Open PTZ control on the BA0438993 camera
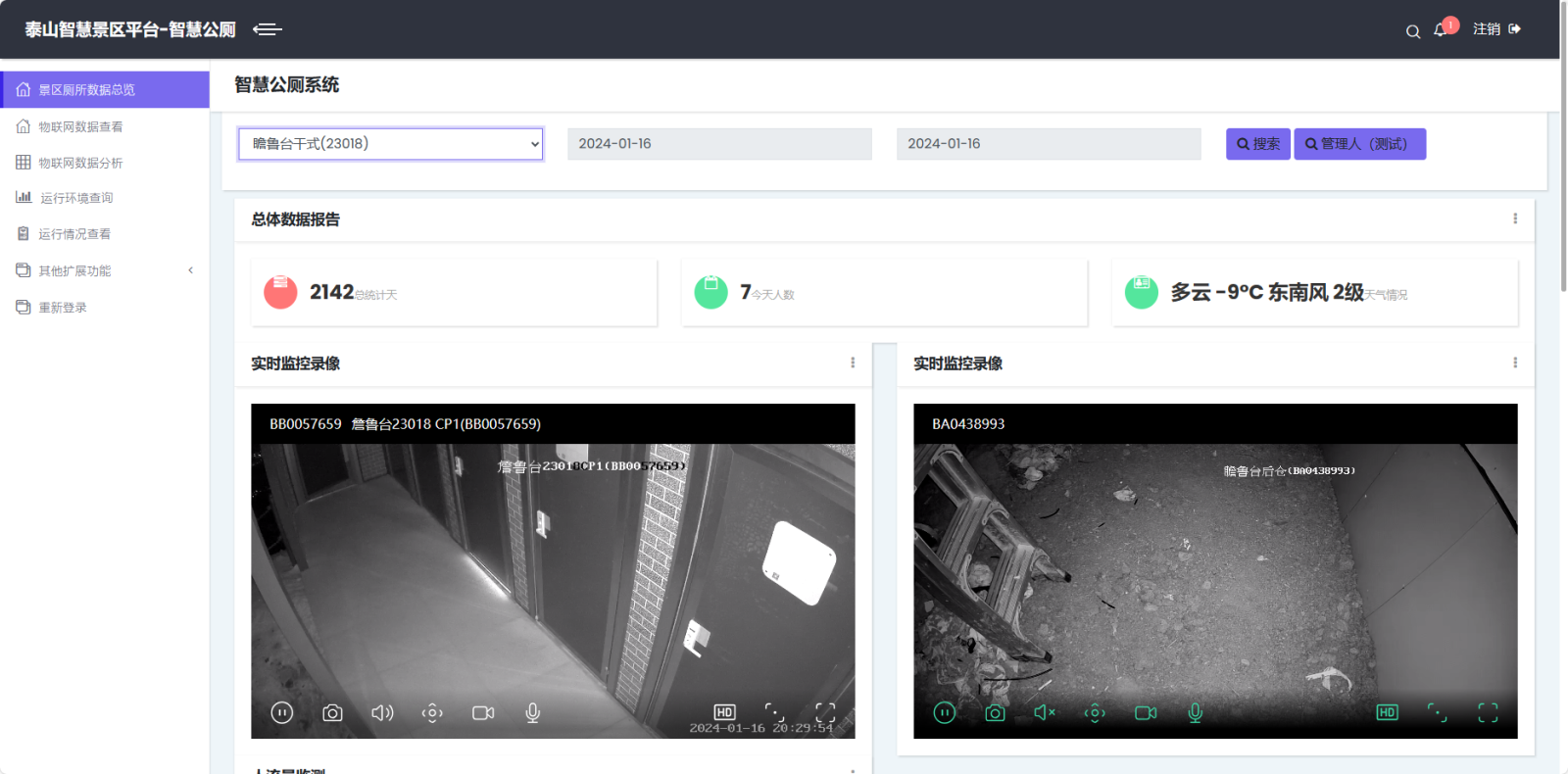Viewport: 1568px width, 774px height. [x=1095, y=712]
